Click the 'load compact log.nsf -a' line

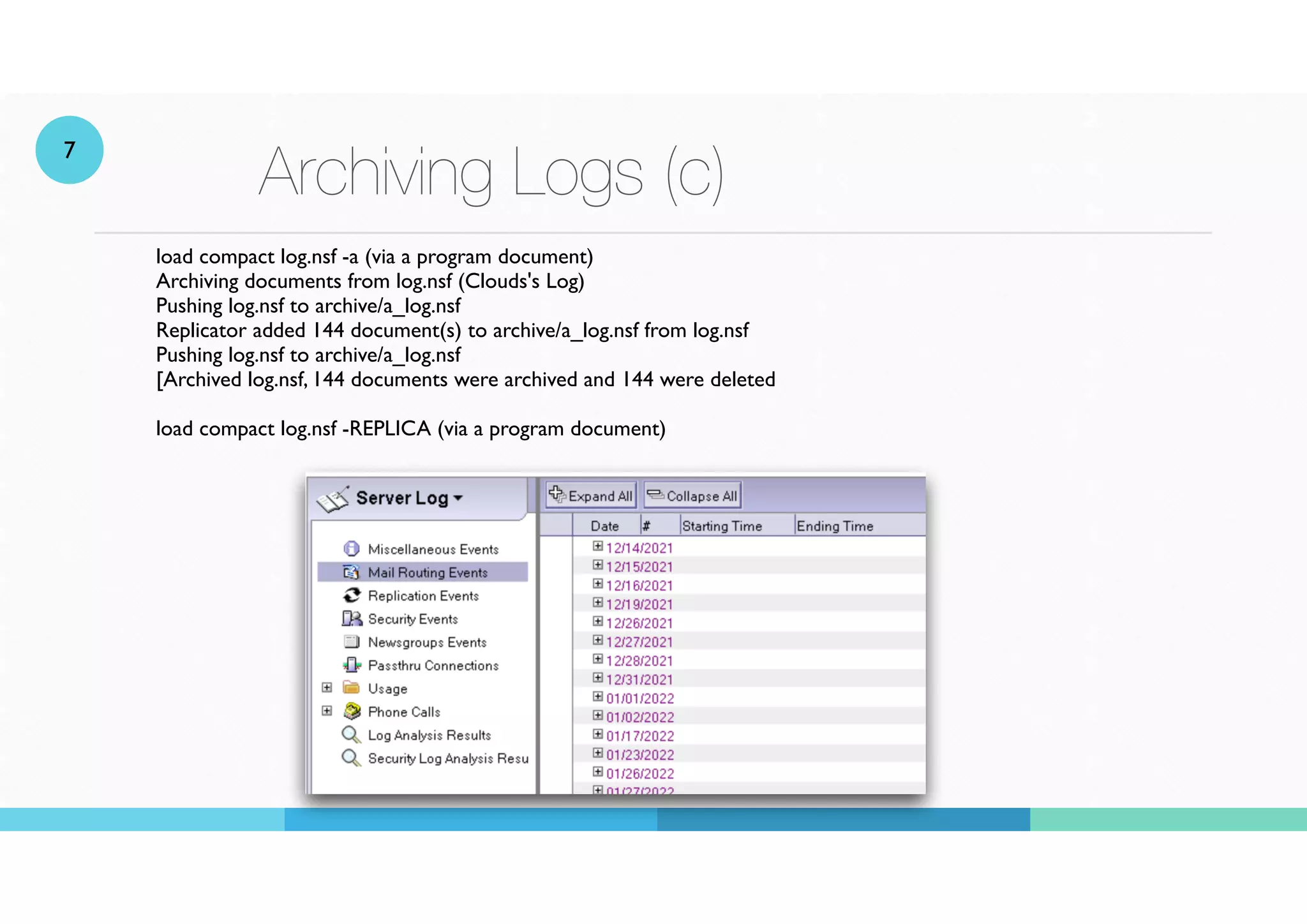[x=375, y=257]
